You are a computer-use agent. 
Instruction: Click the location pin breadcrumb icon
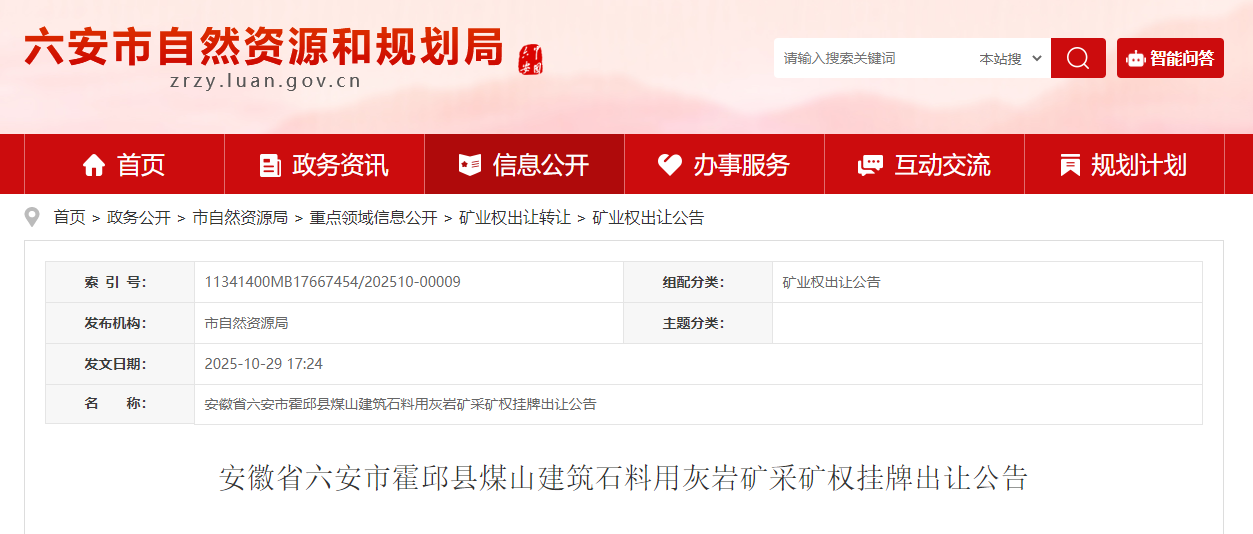pos(32,217)
